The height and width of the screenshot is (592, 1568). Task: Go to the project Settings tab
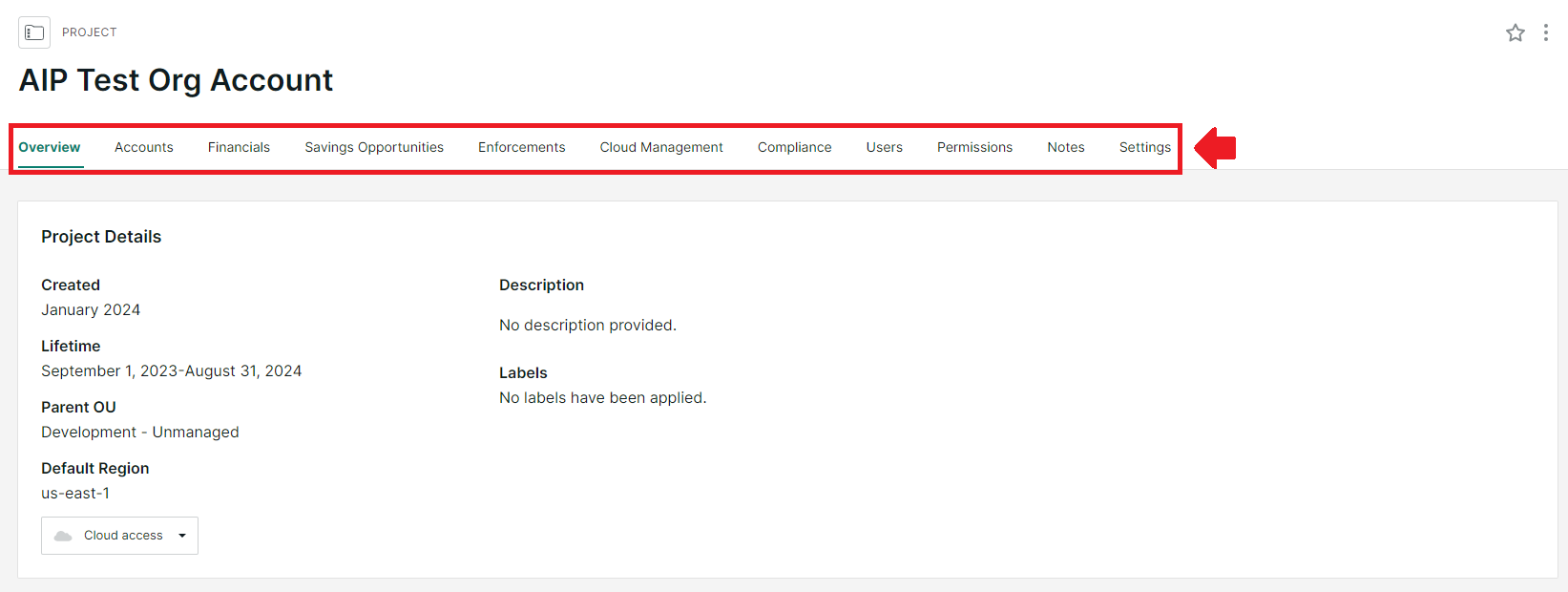point(1144,147)
